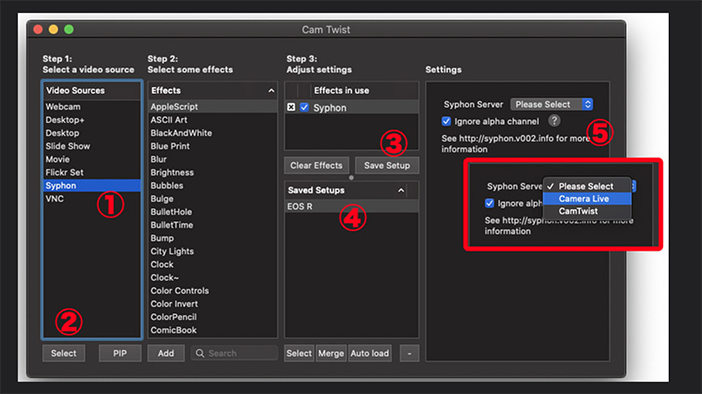Select Bump effect
The height and width of the screenshot is (394, 702).
coord(213,238)
